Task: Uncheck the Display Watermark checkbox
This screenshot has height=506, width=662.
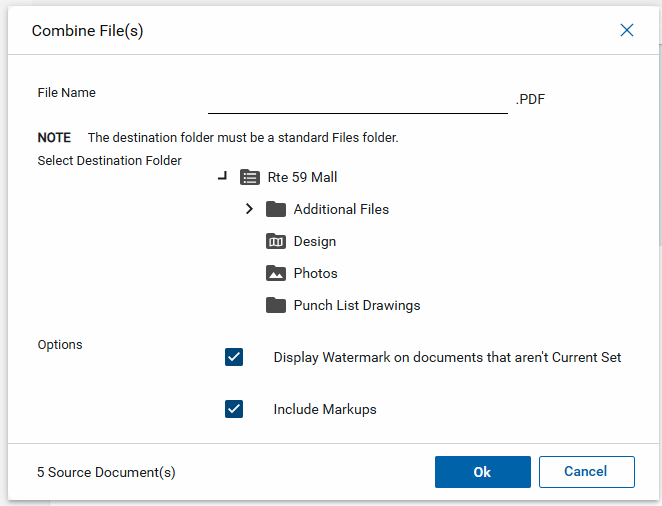Action: (234, 357)
